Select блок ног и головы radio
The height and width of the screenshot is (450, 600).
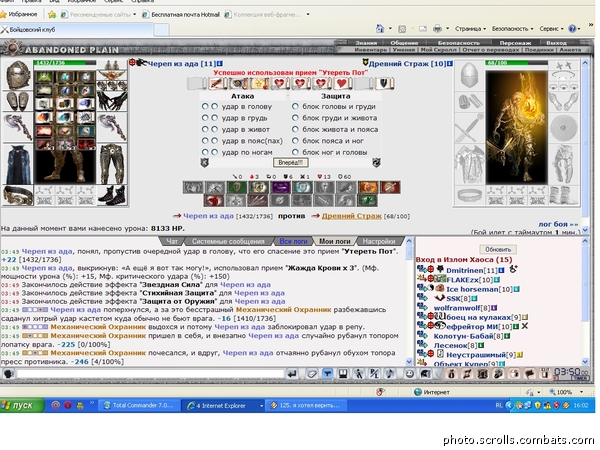[295, 152]
